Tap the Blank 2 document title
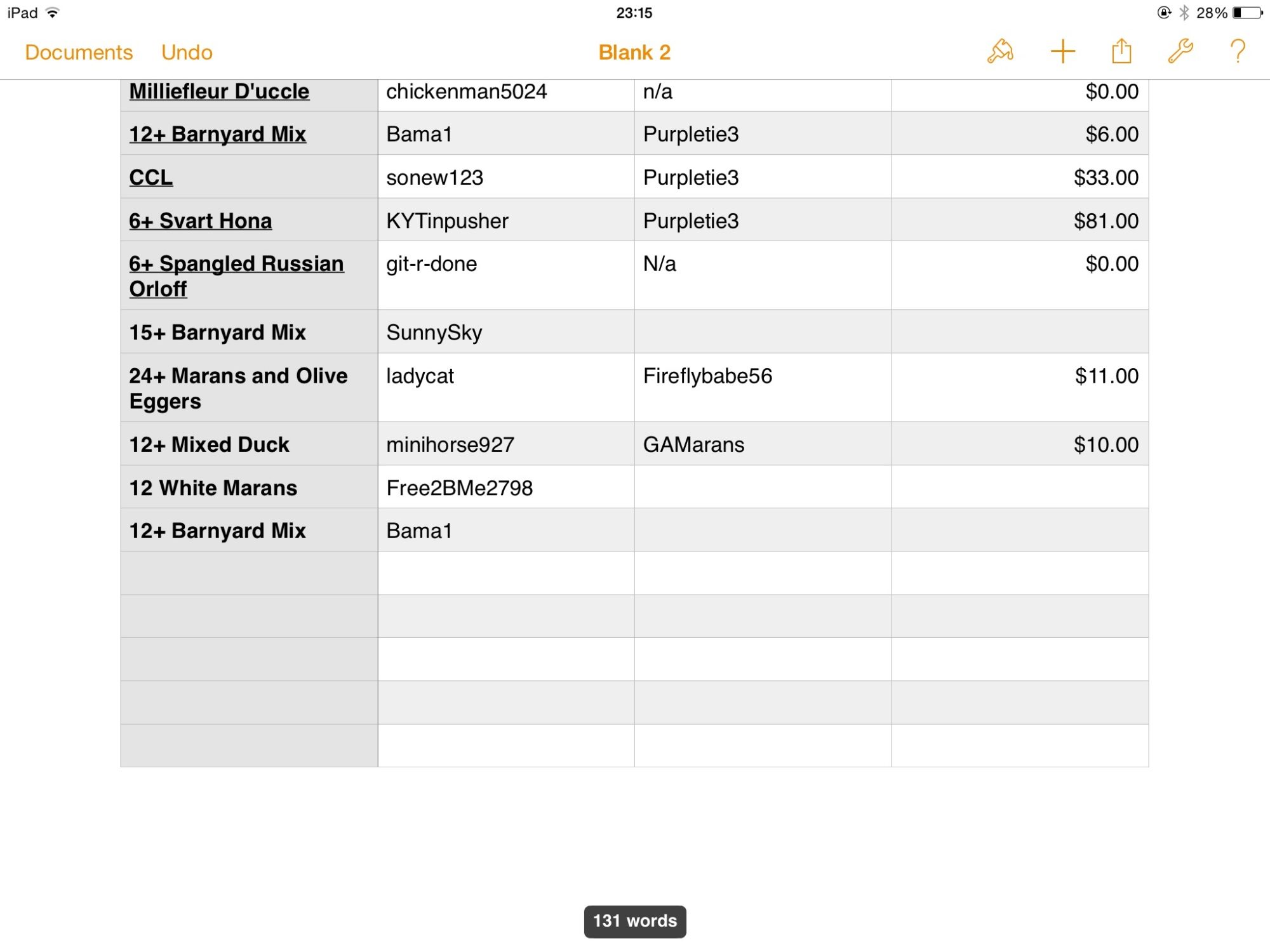The width and height of the screenshot is (1270, 952). point(634,52)
